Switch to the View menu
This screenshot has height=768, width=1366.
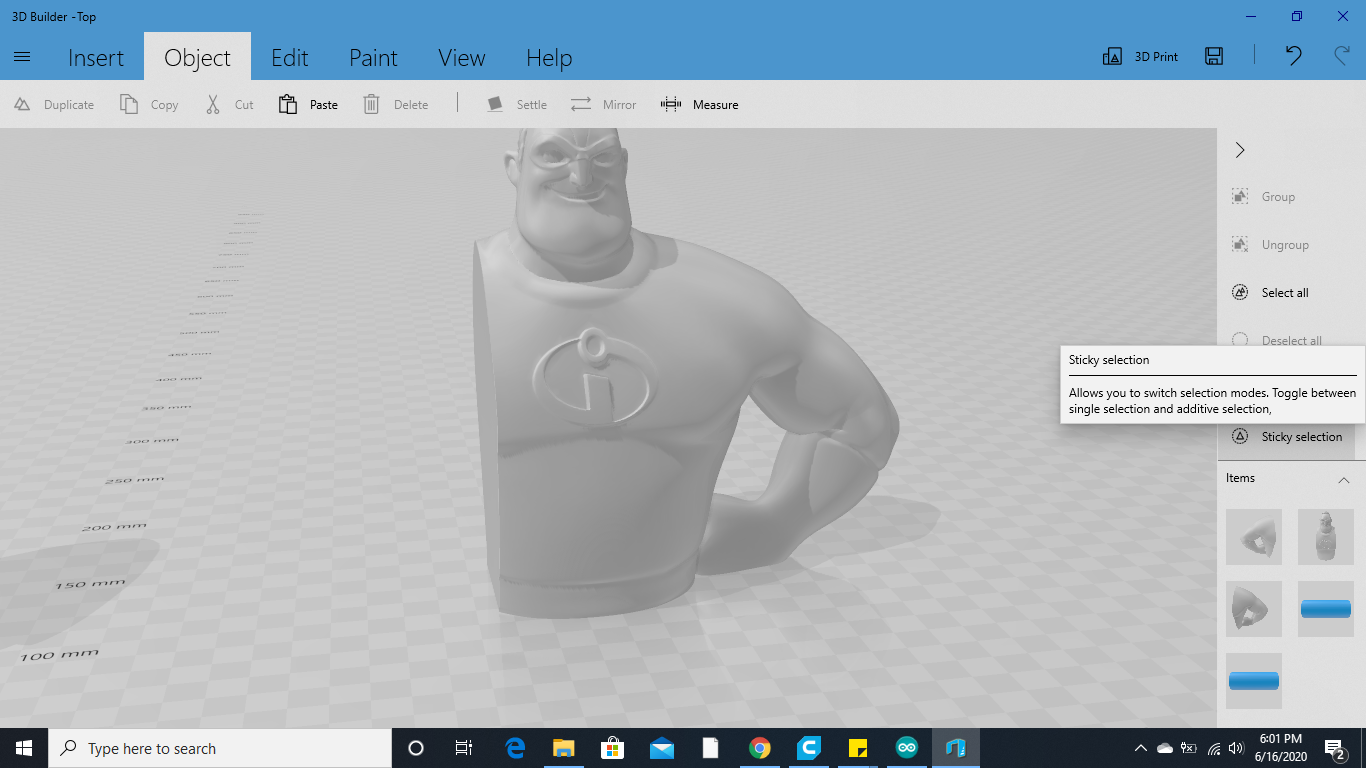pos(461,57)
